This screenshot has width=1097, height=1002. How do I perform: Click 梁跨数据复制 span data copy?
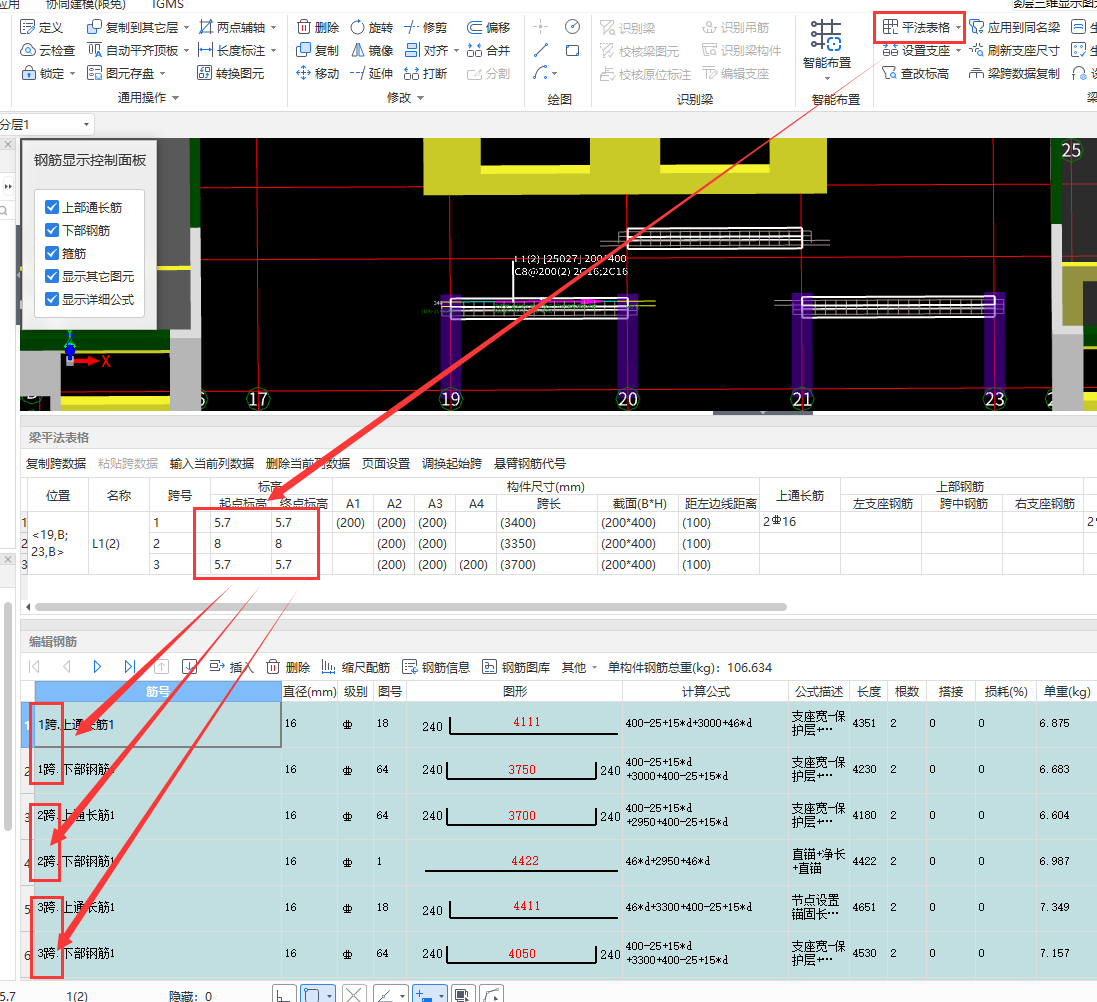pos(1015,73)
